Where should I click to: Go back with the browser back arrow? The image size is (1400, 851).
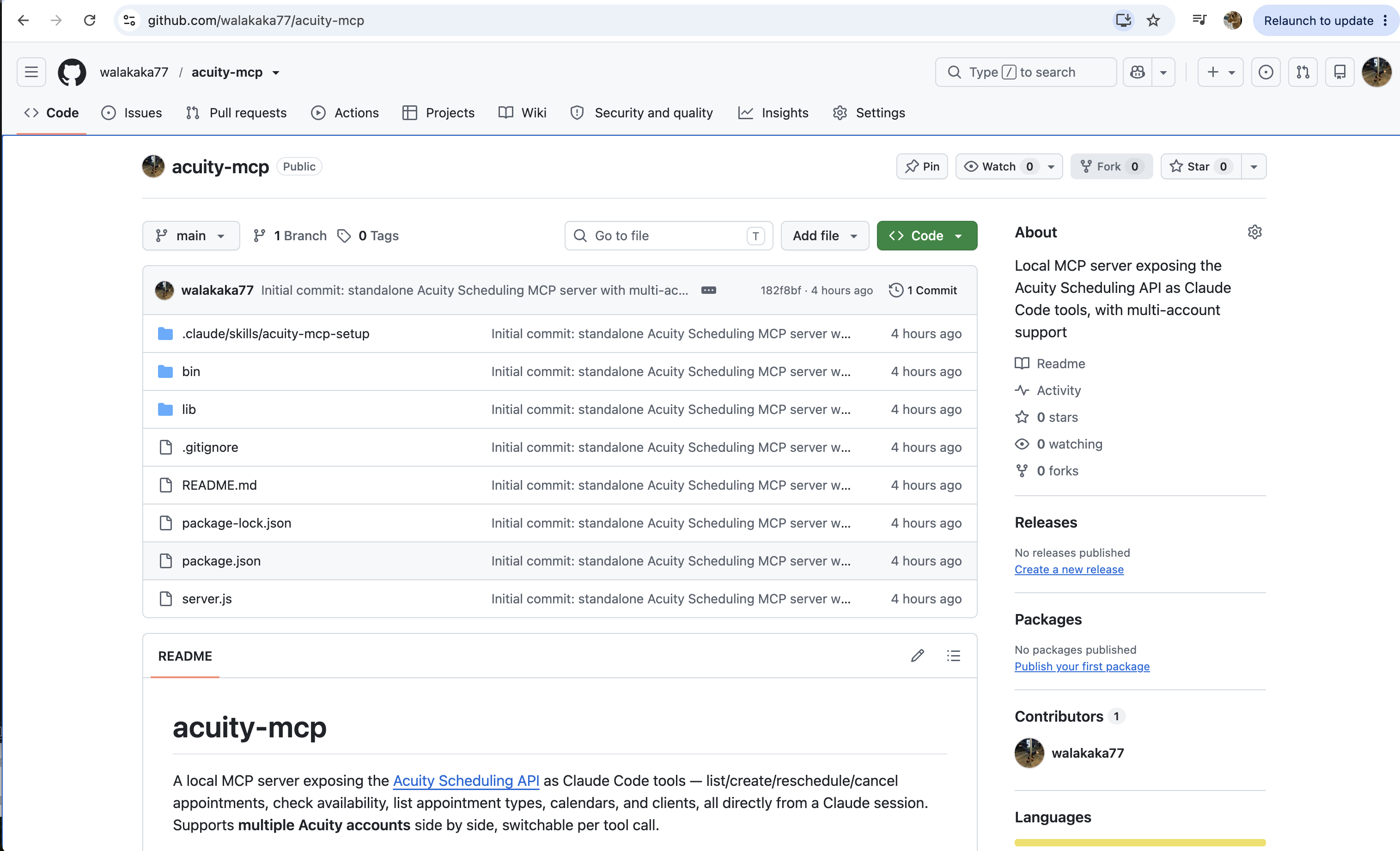tap(23, 20)
